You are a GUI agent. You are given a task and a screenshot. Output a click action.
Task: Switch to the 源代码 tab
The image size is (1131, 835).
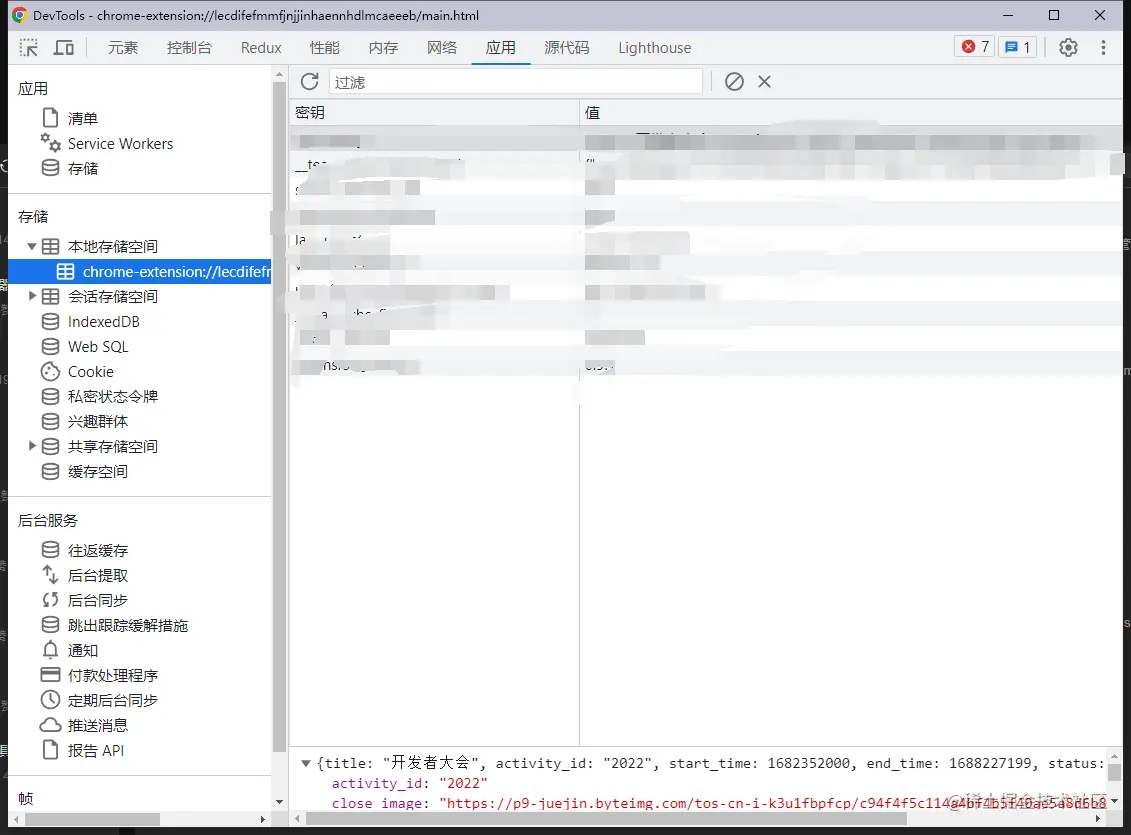coord(566,48)
